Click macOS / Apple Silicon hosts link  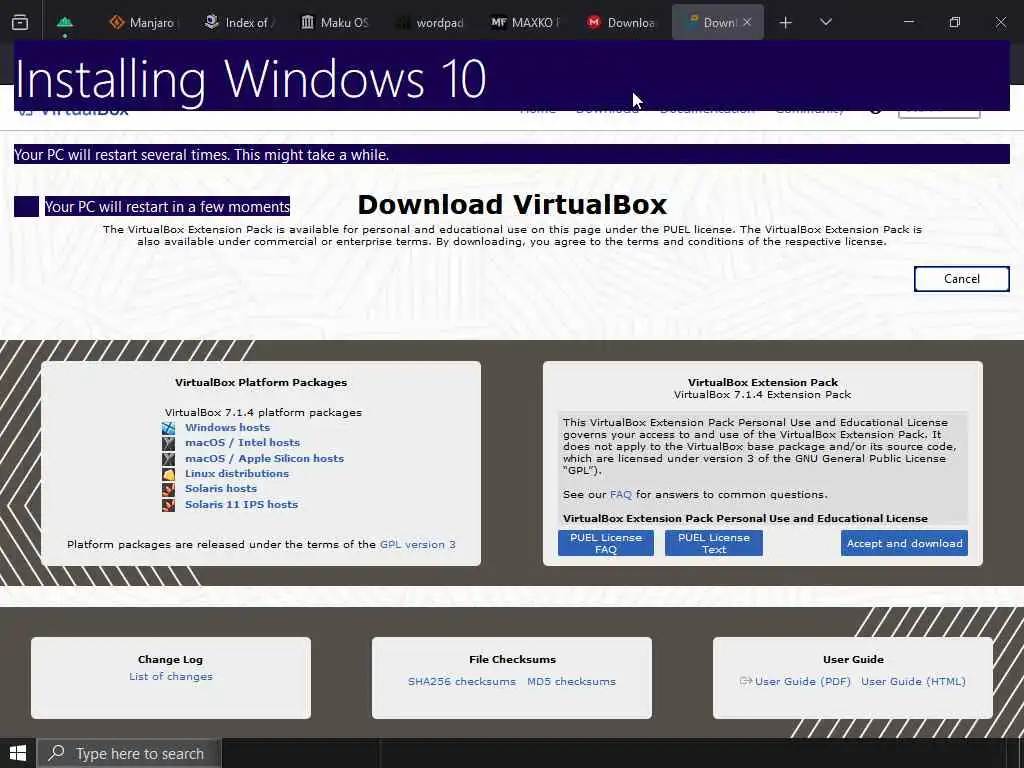click(x=264, y=458)
